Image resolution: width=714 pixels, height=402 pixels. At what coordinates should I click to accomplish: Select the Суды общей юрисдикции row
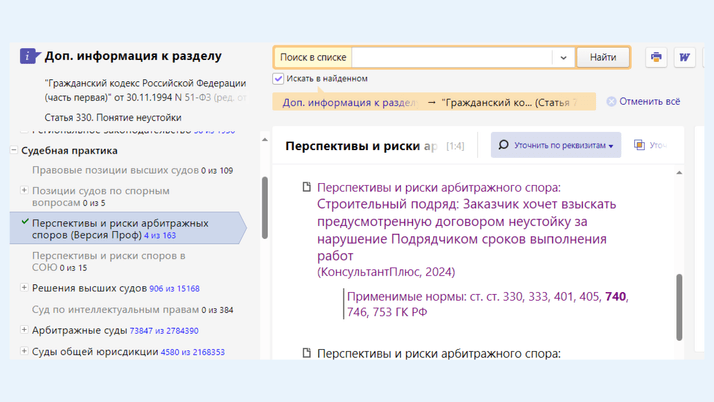tap(128, 351)
